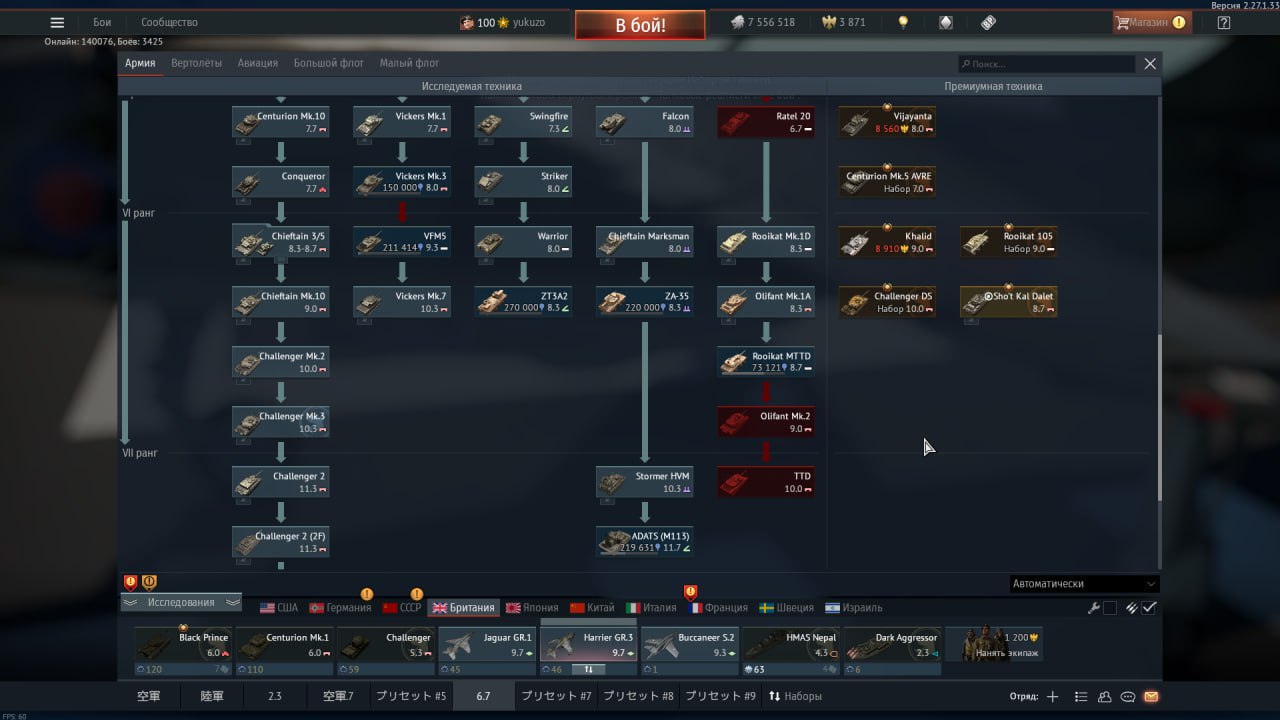1280x720 pixels.
Task: Select the Израиль nation tab
Action: tap(853, 607)
